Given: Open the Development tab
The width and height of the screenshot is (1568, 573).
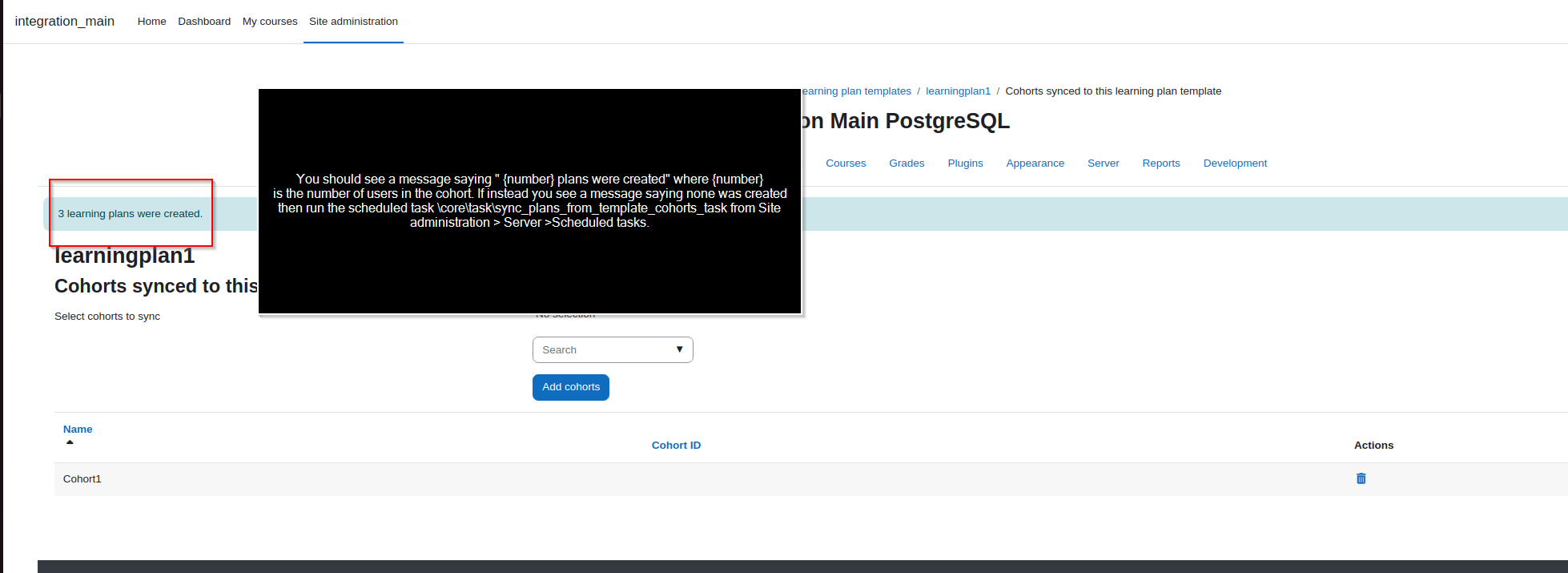Looking at the screenshot, I should coord(1235,163).
